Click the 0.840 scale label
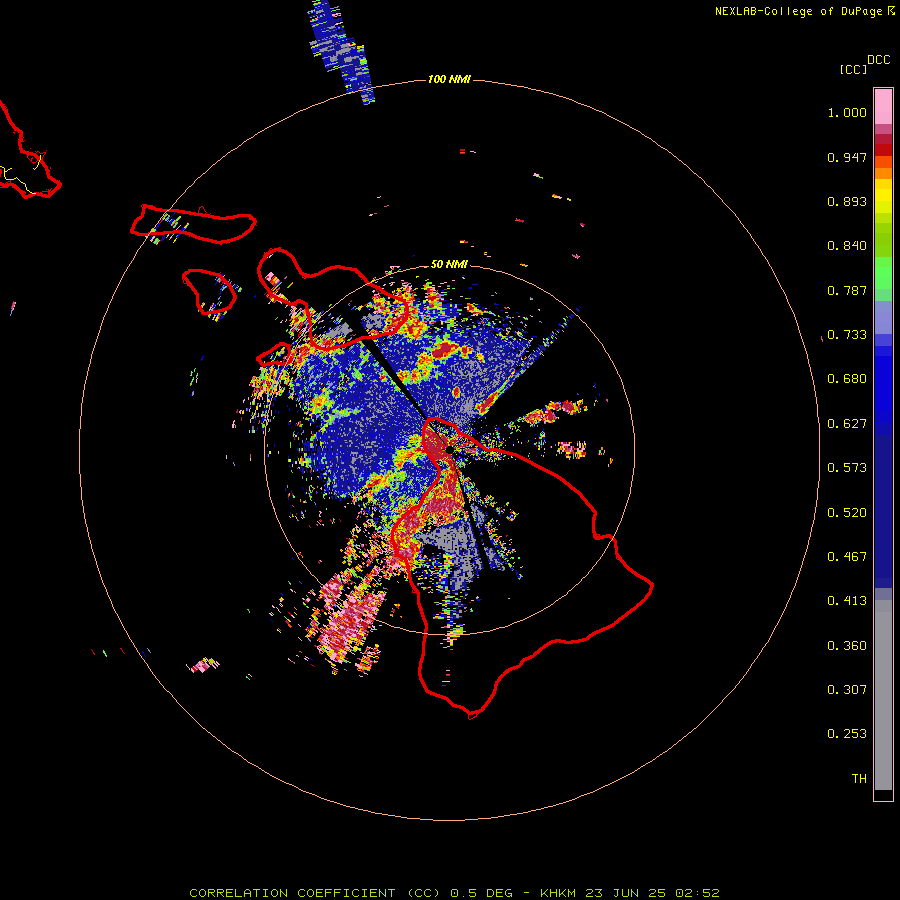This screenshot has width=900, height=900. pyautogui.click(x=847, y=246)
